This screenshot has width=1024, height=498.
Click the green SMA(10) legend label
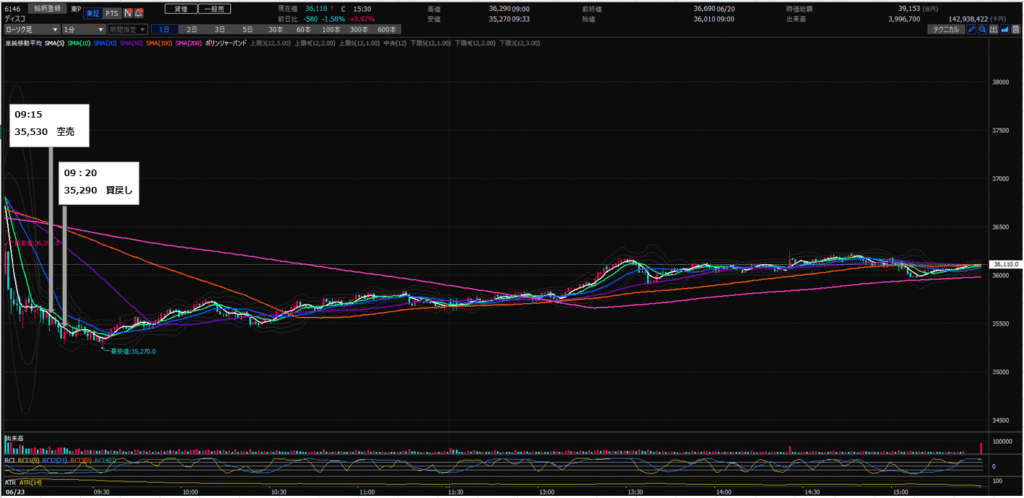click(x=79, y=43)
